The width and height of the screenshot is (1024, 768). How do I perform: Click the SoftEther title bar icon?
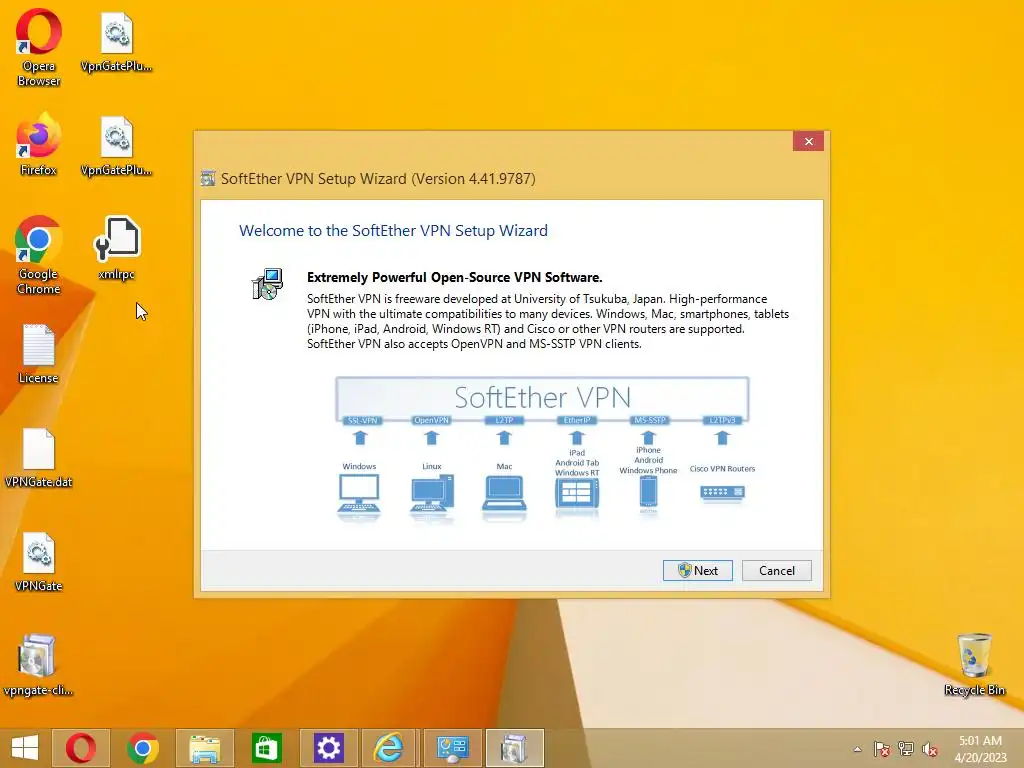click(x=208, y=178)
